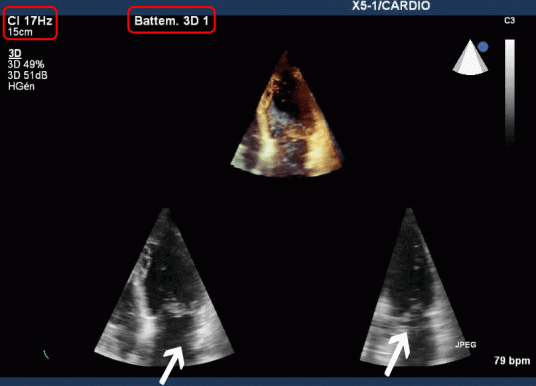This screenshot has width=536, height=386.
Task: Click the 15cm depth setting
Action: pos(20,32)
